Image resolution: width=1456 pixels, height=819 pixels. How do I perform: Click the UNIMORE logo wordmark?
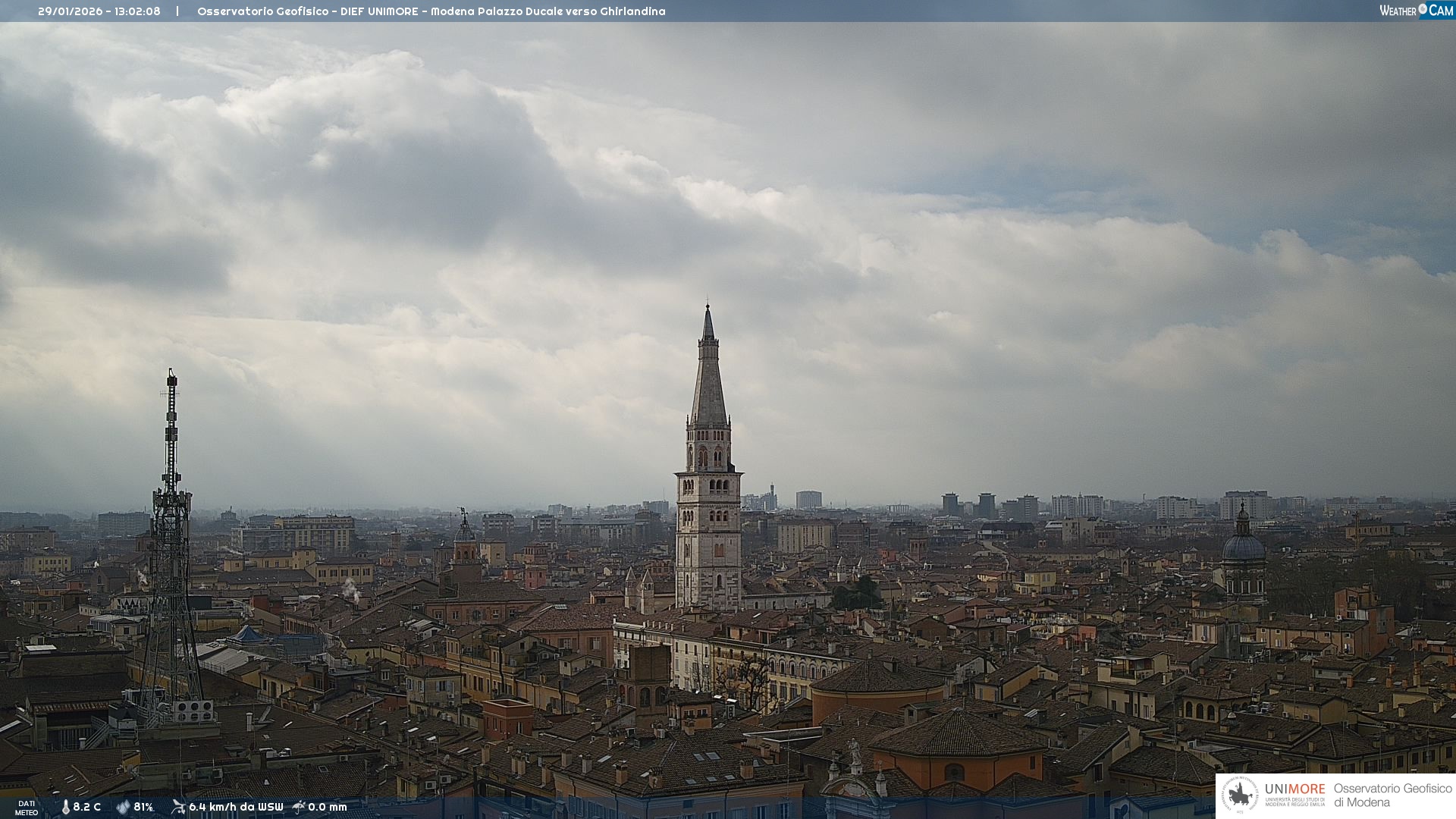[x=1294, y=789]
